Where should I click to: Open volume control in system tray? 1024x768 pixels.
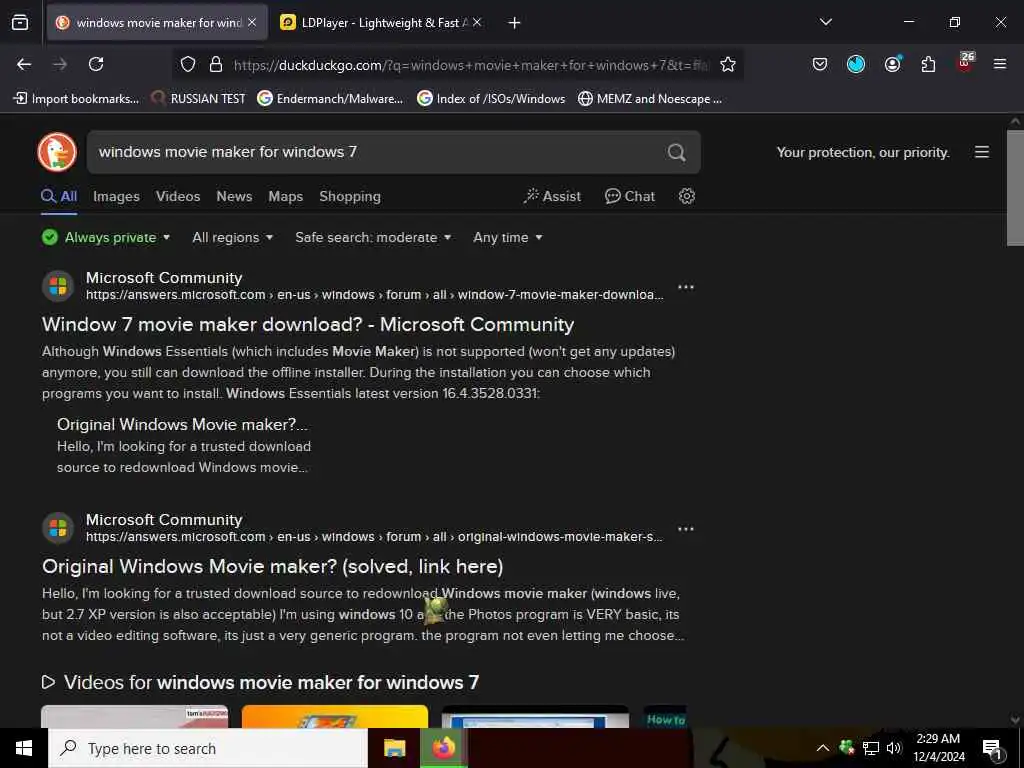[x=893, y=748]
